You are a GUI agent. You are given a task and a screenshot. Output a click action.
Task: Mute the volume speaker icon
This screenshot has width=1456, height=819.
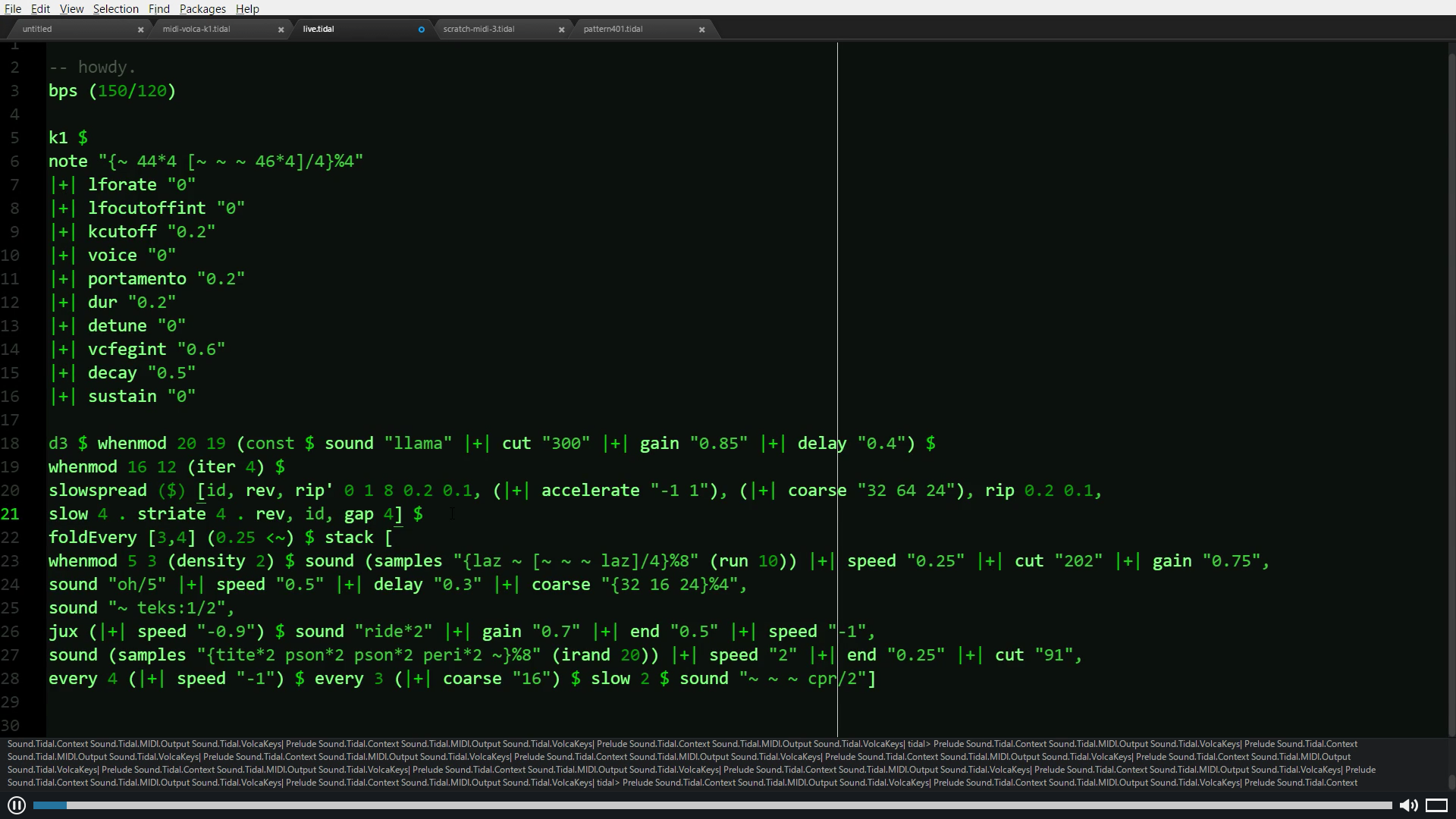point(1408,805)
